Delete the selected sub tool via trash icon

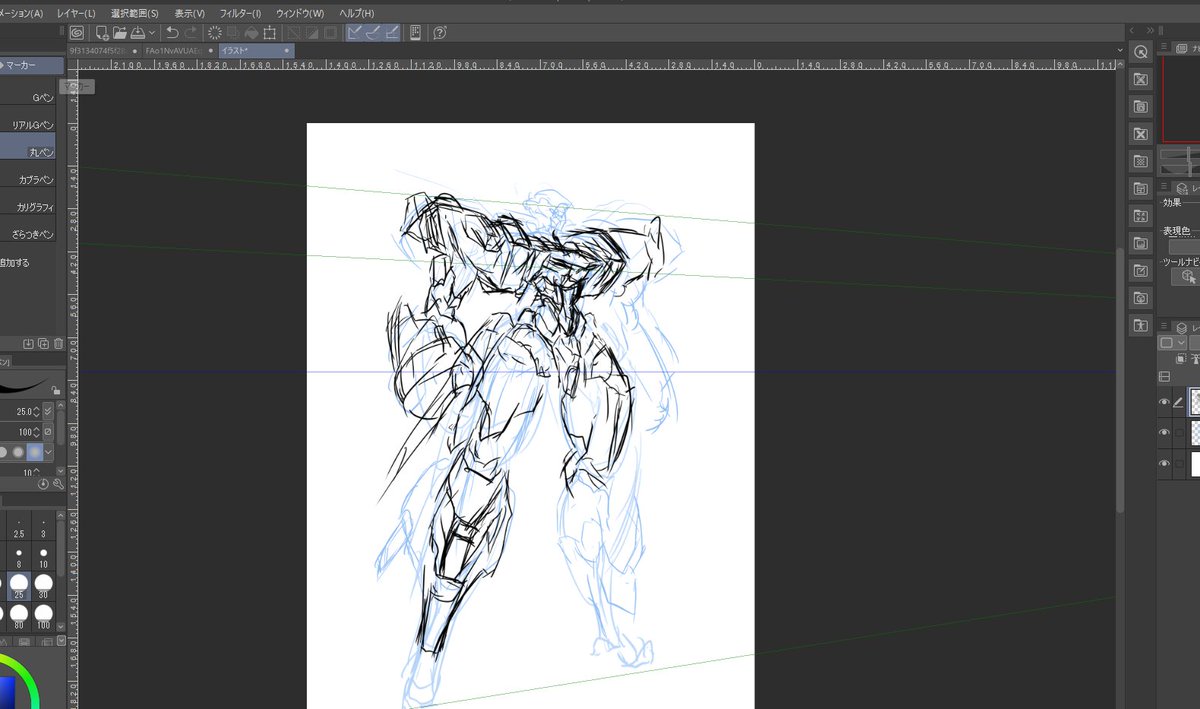coord(58,344)
